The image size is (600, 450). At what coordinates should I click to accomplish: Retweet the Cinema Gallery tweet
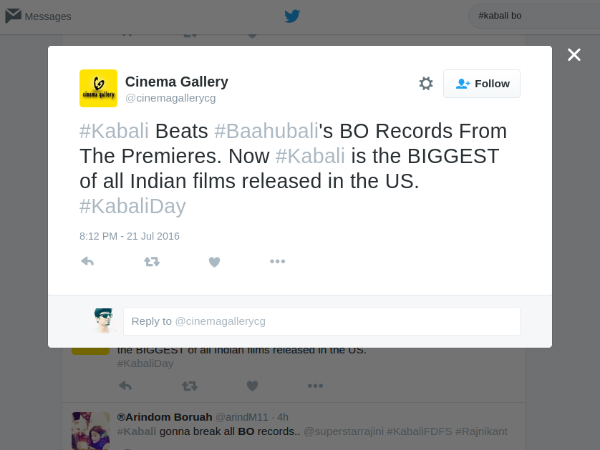151,262
